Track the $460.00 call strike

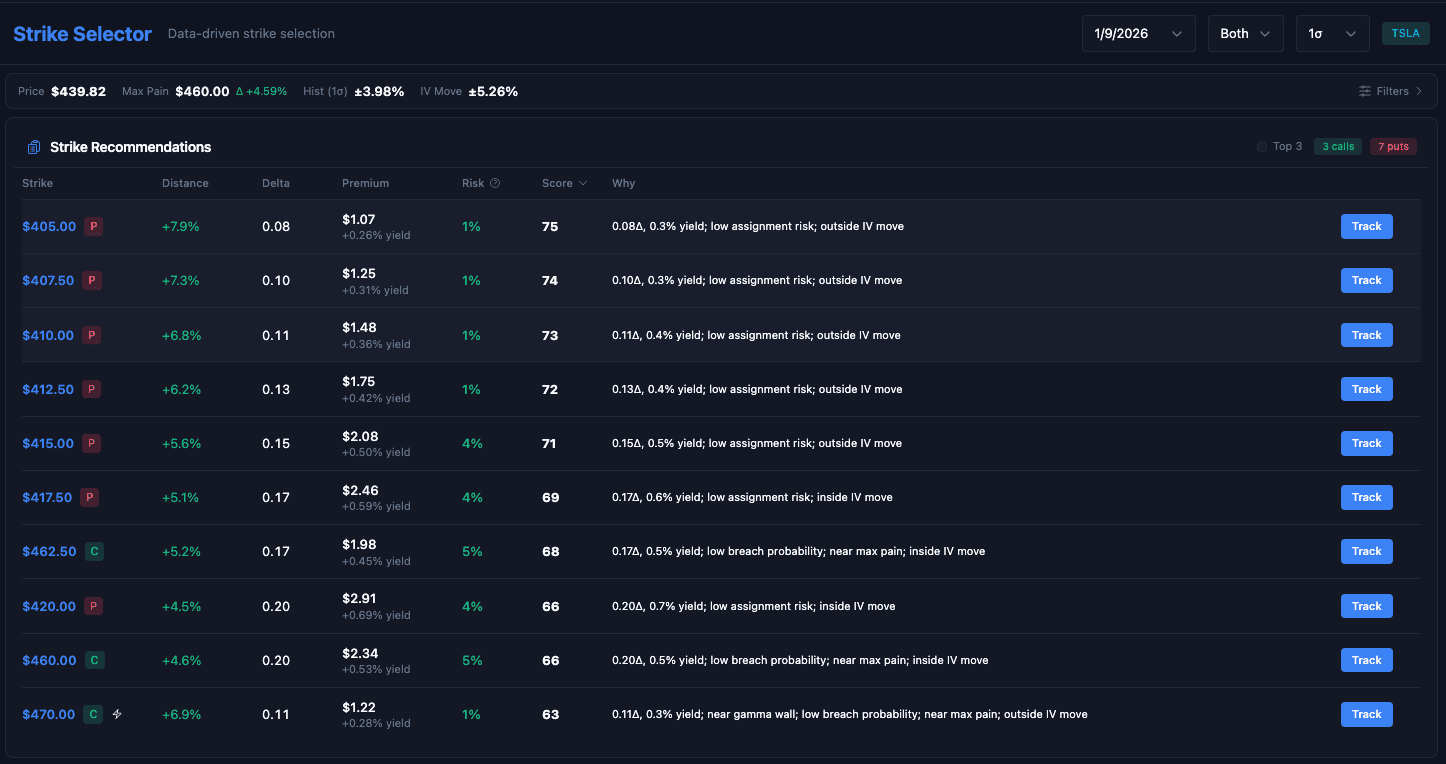(x=1366, y=660)
